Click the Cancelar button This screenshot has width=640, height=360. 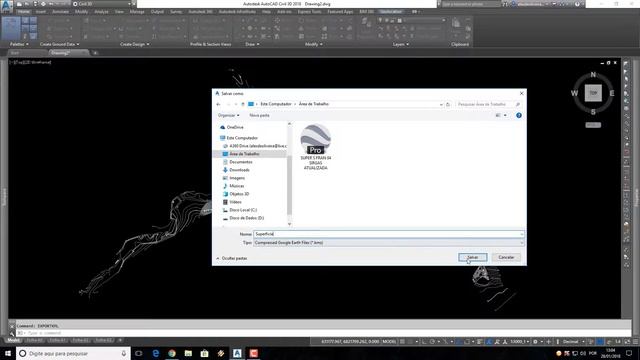point(506,257)
